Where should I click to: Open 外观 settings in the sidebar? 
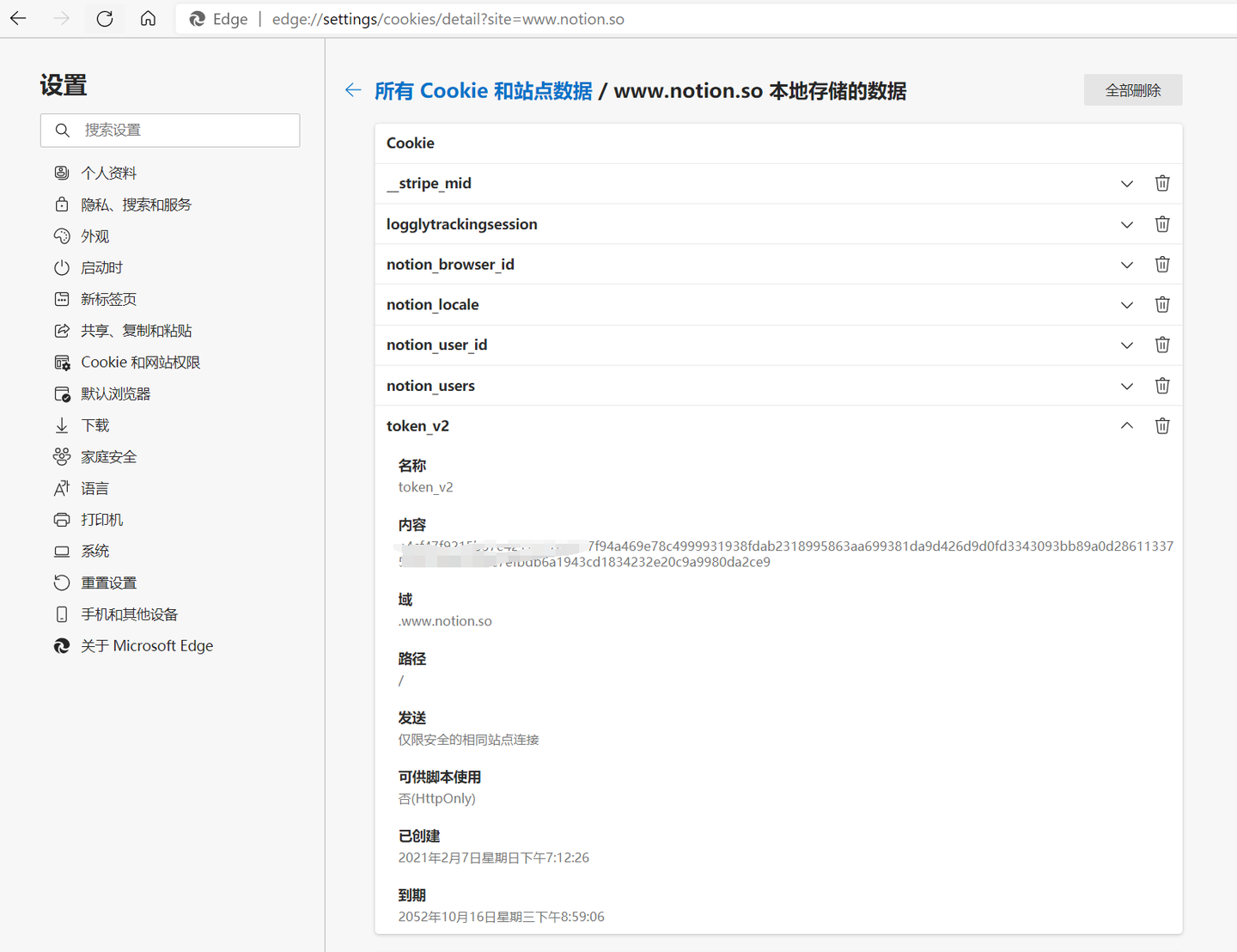click(94, 235)
